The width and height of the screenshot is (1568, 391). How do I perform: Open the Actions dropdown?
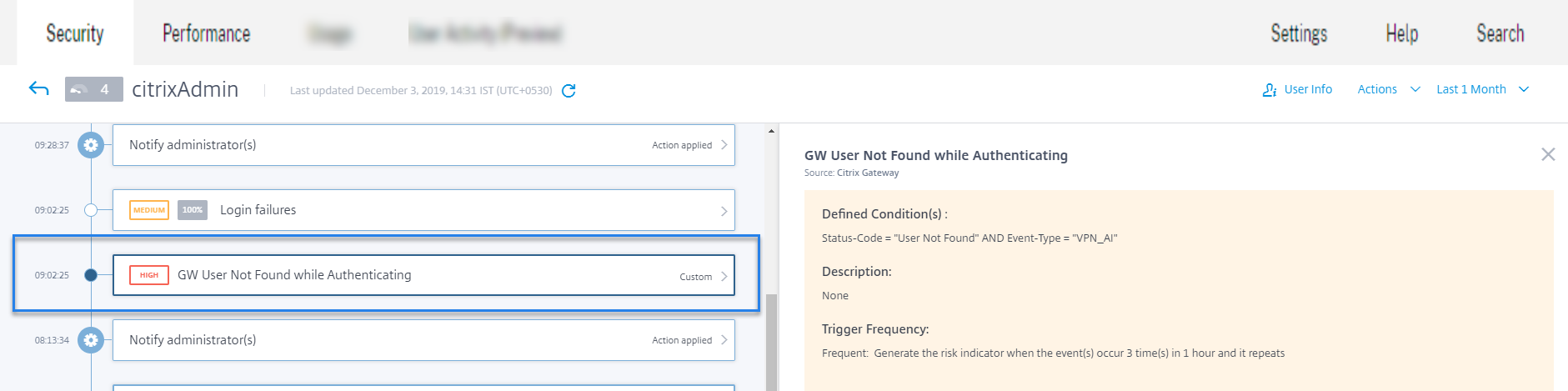click(x=1388, y=89)
